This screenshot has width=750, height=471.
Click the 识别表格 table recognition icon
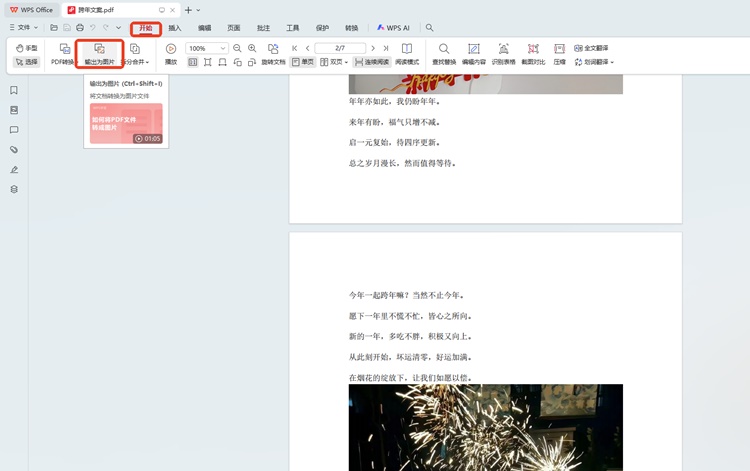click(x=503, y=53)
